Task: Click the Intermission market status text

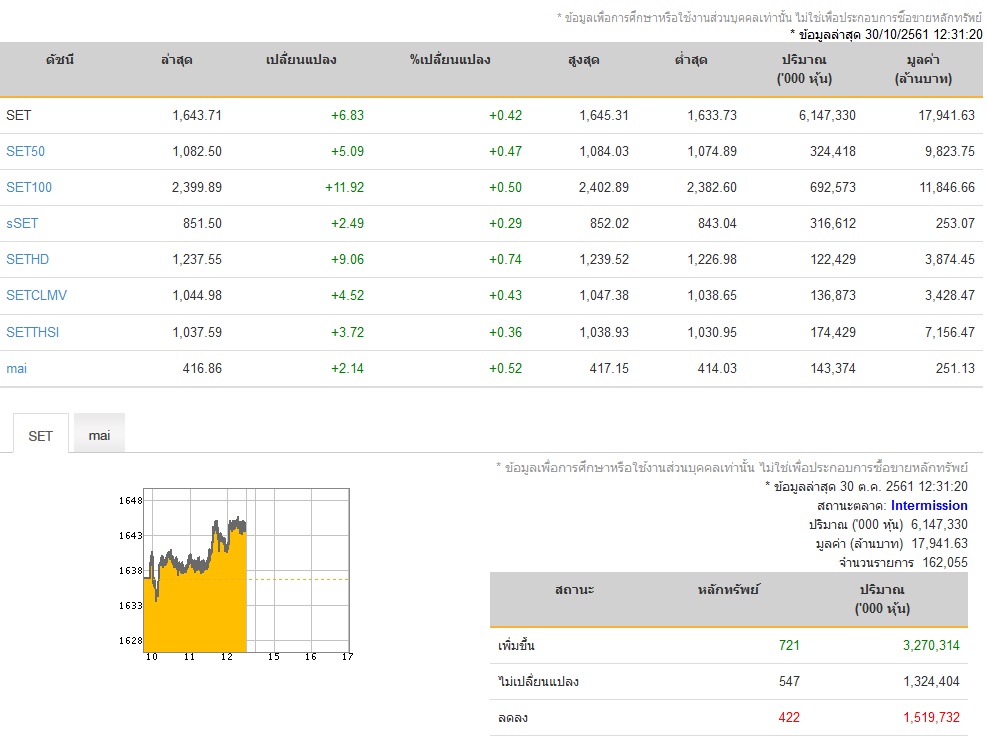Action: (929, 505)
